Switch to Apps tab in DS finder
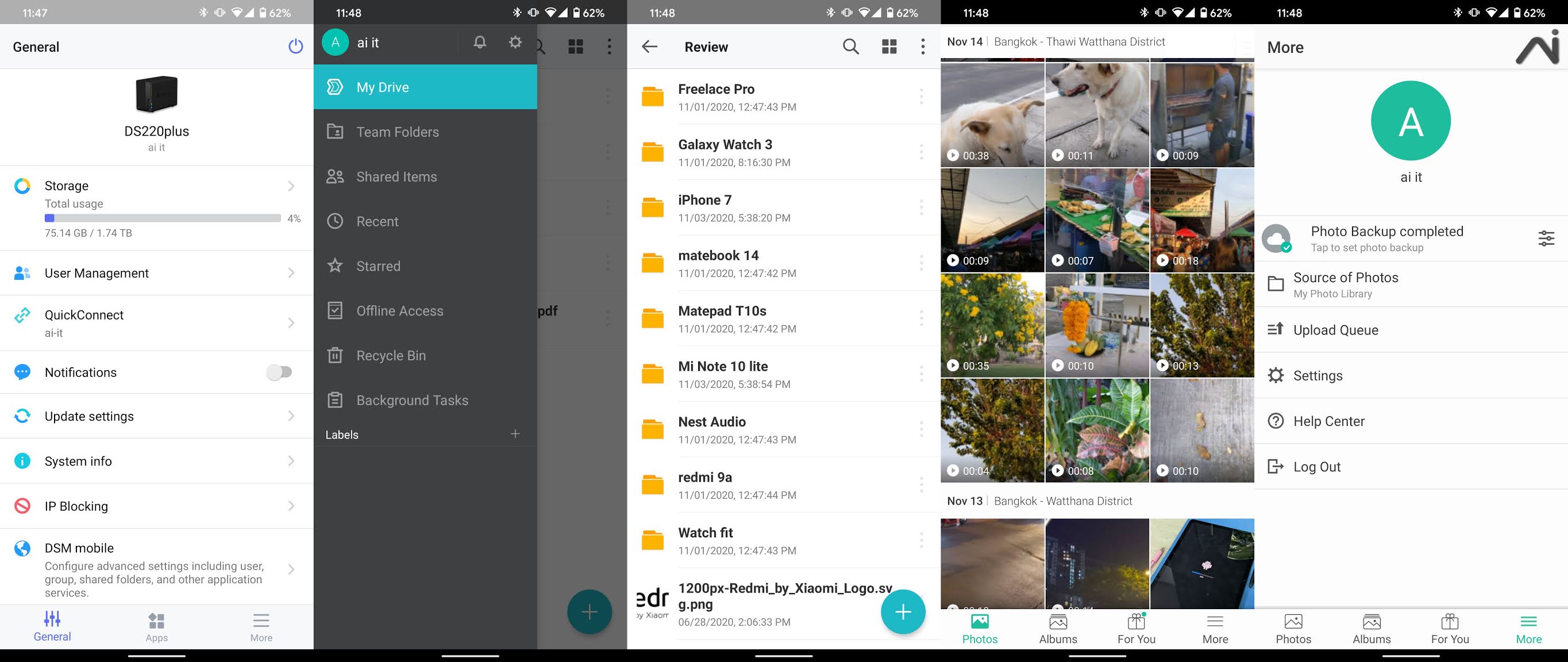 [x=156, y=628]
